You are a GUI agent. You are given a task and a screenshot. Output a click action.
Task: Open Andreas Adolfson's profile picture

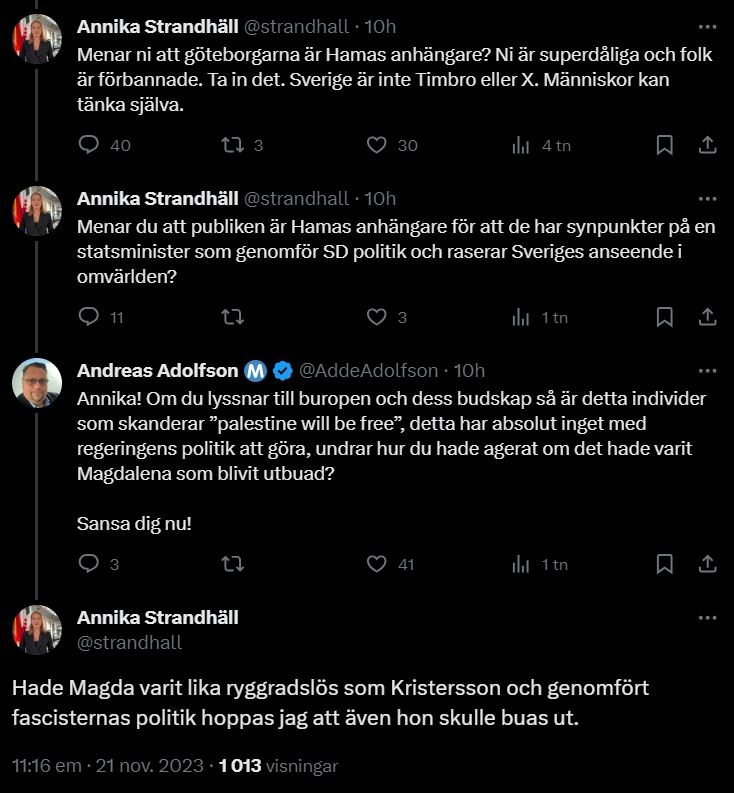point(37,381)
